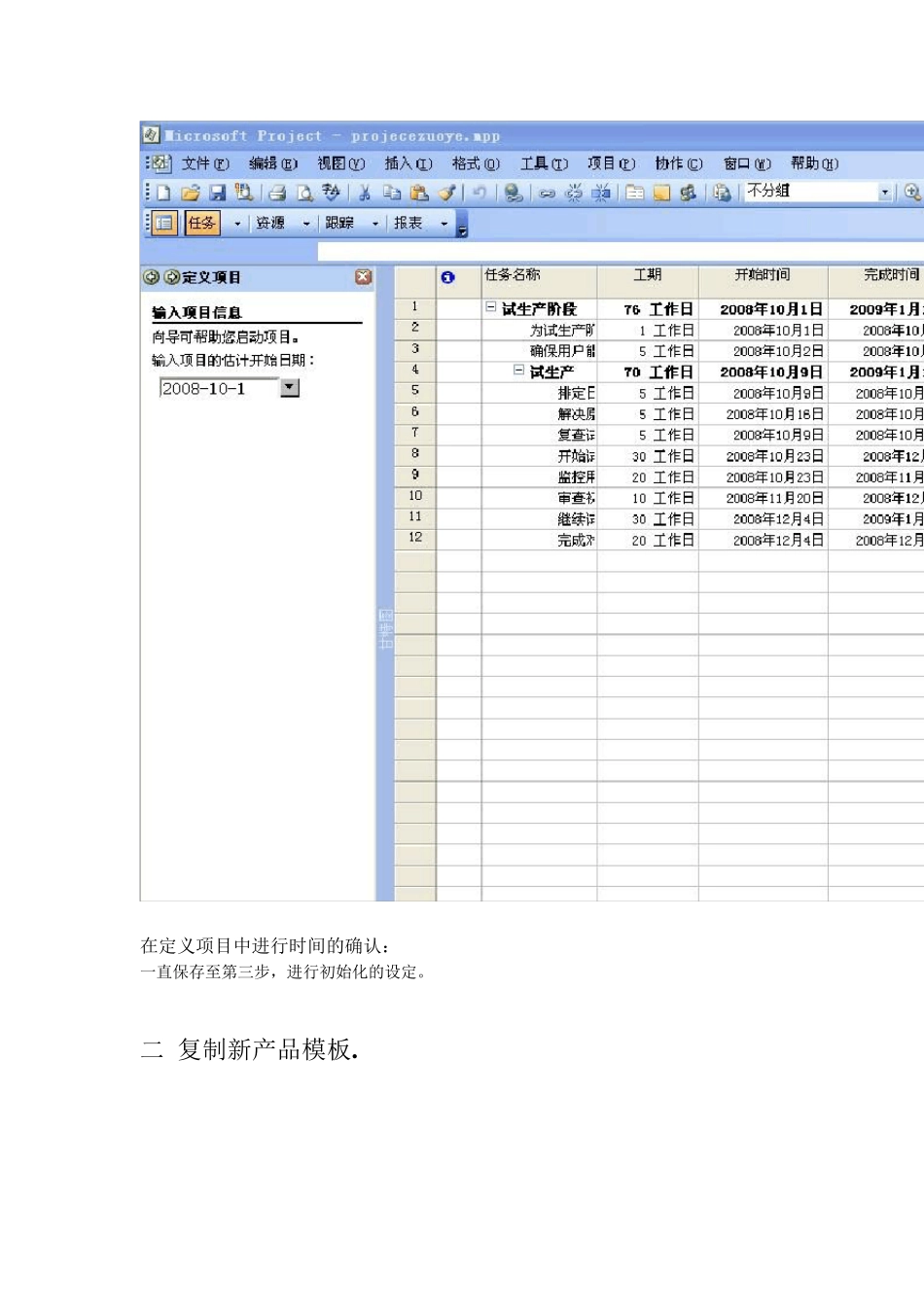Cut selection using the scissors icon

point(365,193)
